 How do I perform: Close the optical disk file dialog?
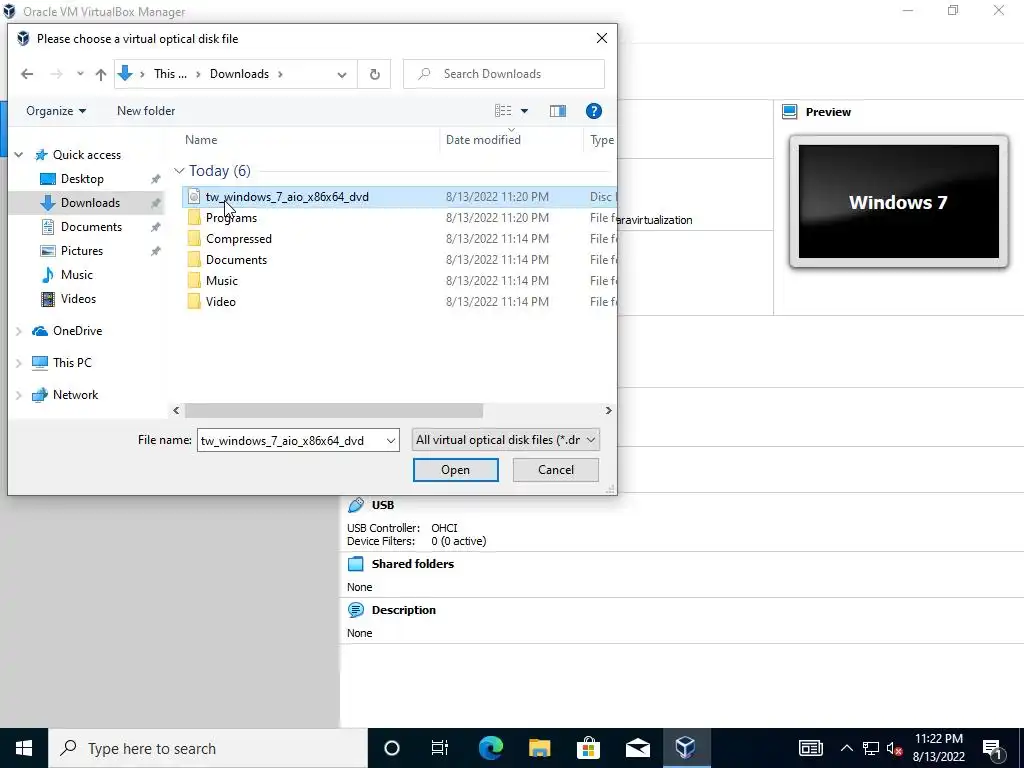tap(601, 39)
